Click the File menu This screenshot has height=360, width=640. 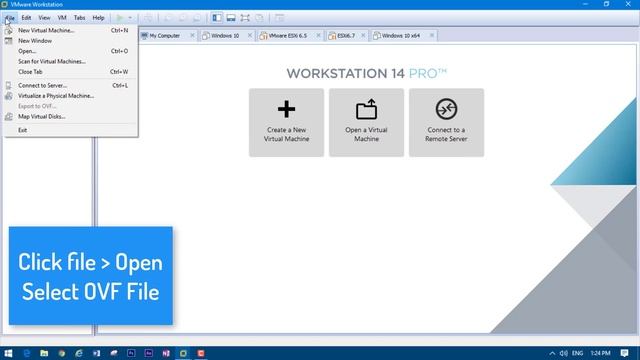pyautogui.click(x=10, y=18)
